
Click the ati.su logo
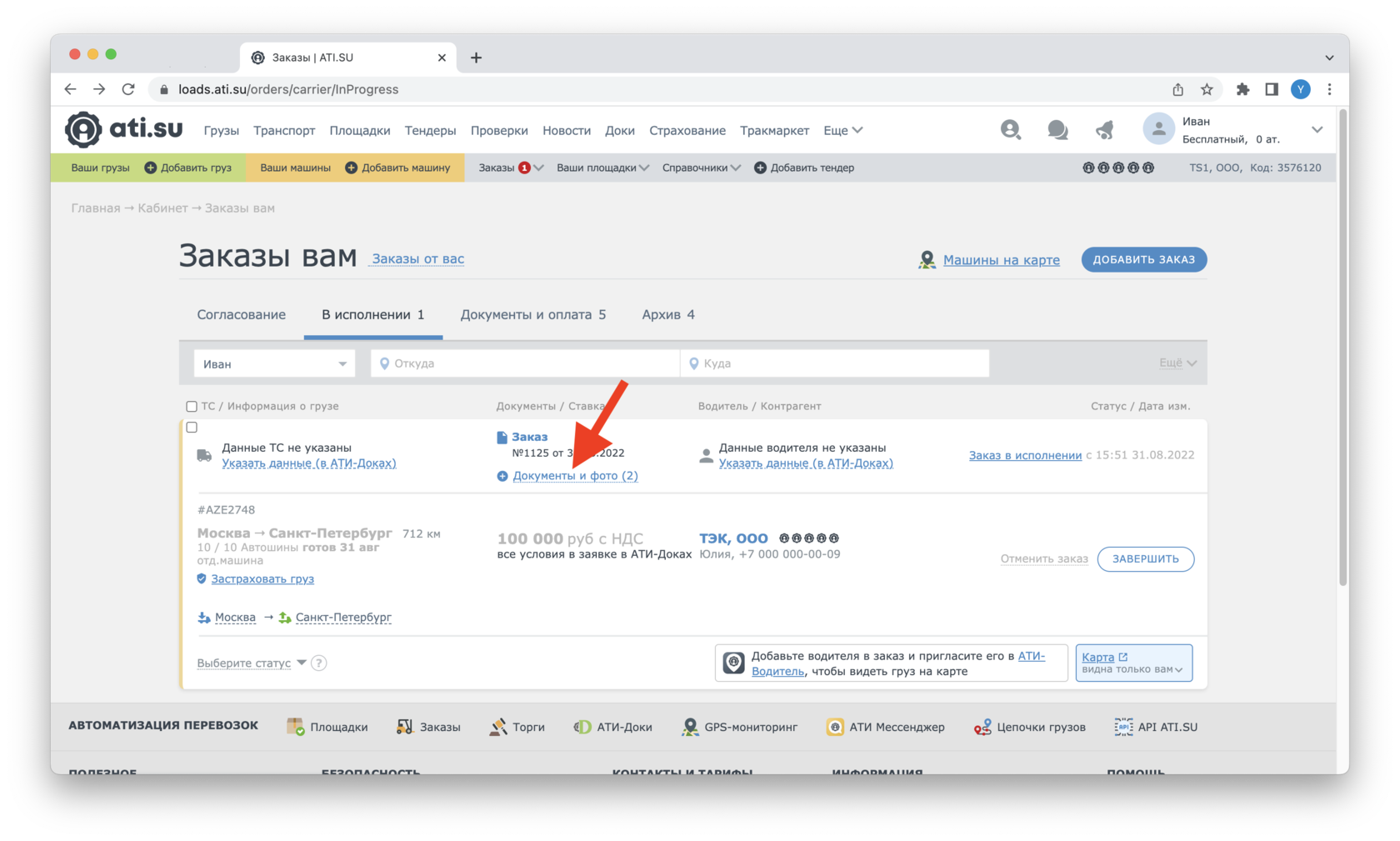(124, 129)
